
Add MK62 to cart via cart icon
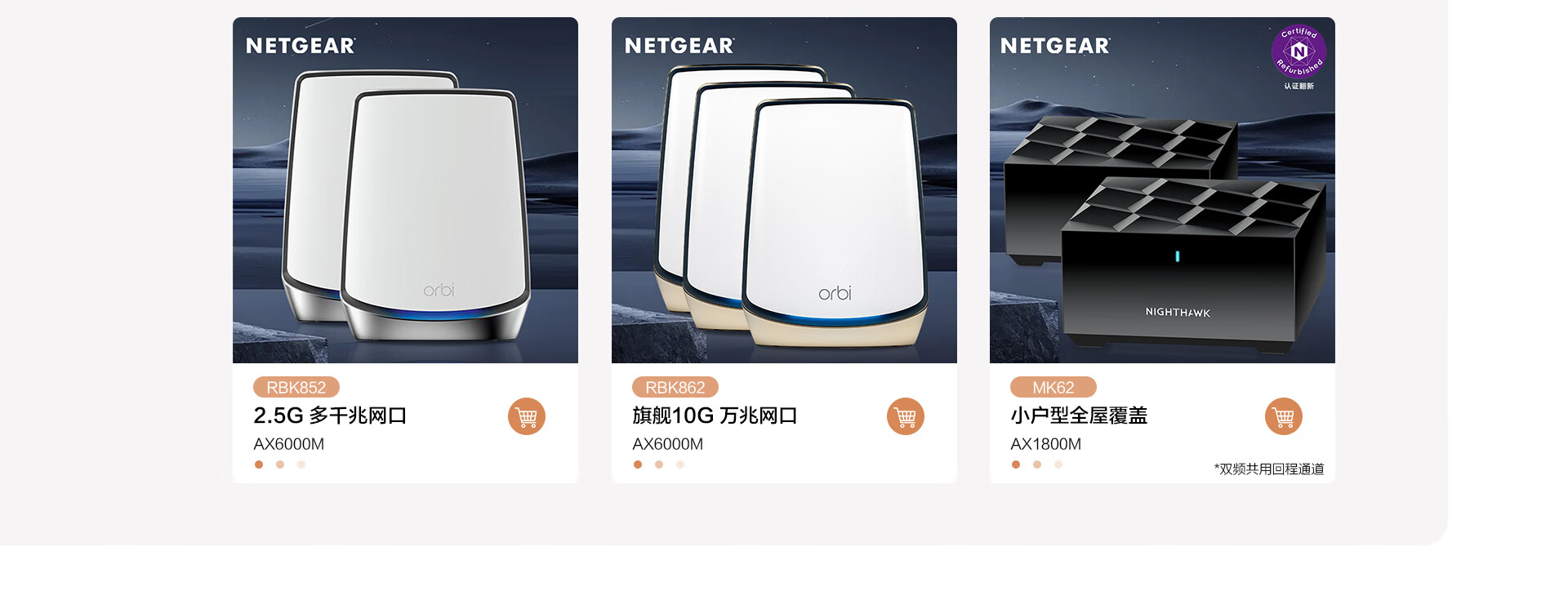[x=1284, y=416]
